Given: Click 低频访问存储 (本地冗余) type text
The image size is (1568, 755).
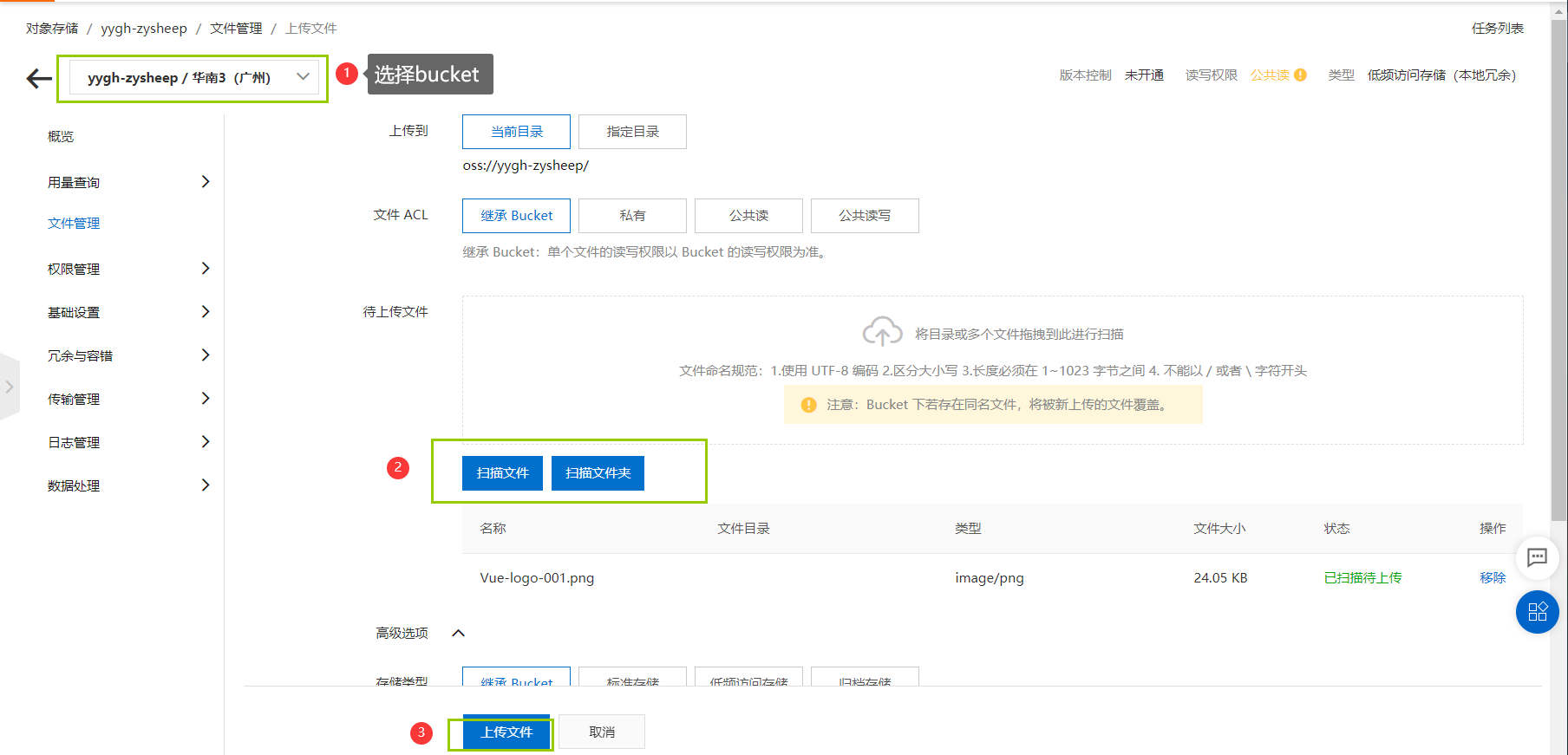Looking at the screenshot, I should tap(1441, 75).
